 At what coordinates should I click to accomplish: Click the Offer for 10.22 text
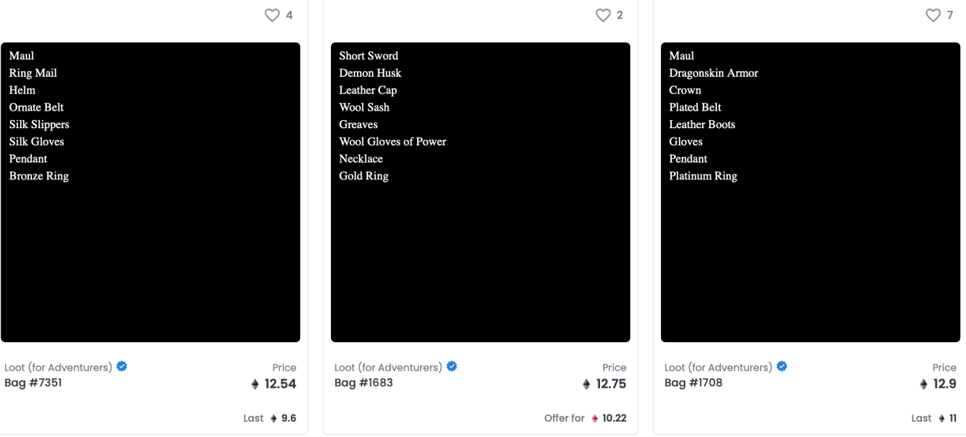click(585, 419)
